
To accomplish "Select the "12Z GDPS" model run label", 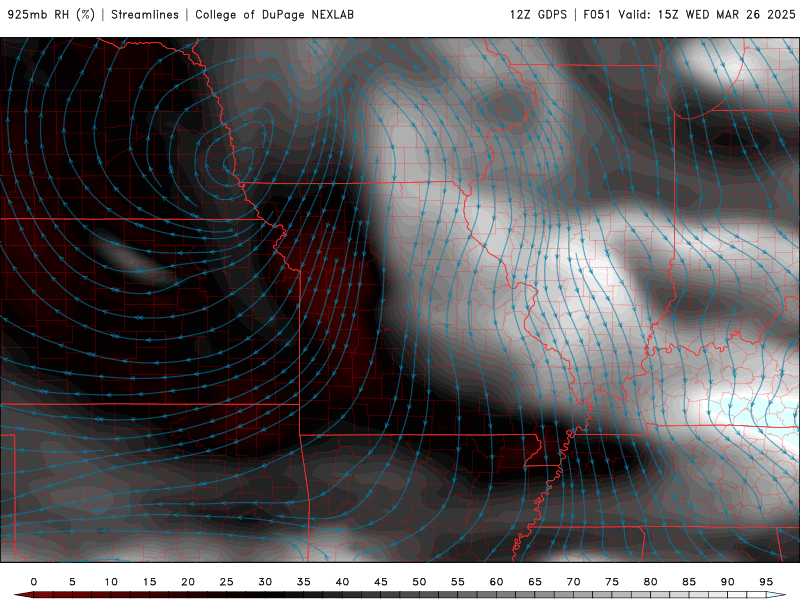I will [538, 14].
